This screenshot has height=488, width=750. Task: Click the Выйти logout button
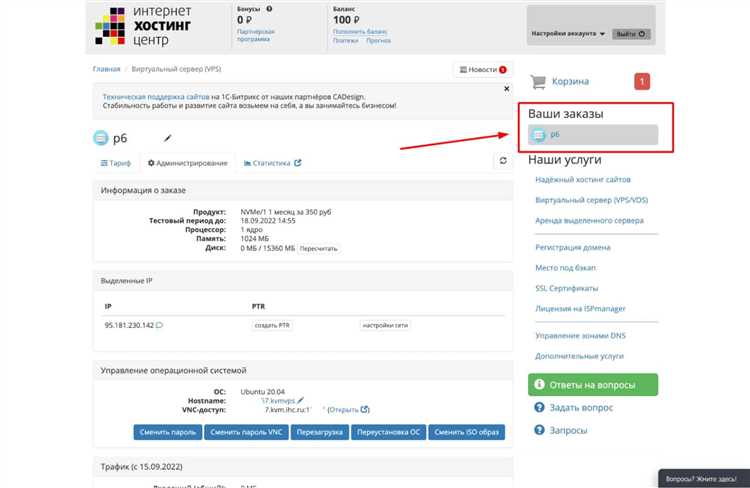pos(631,34)
